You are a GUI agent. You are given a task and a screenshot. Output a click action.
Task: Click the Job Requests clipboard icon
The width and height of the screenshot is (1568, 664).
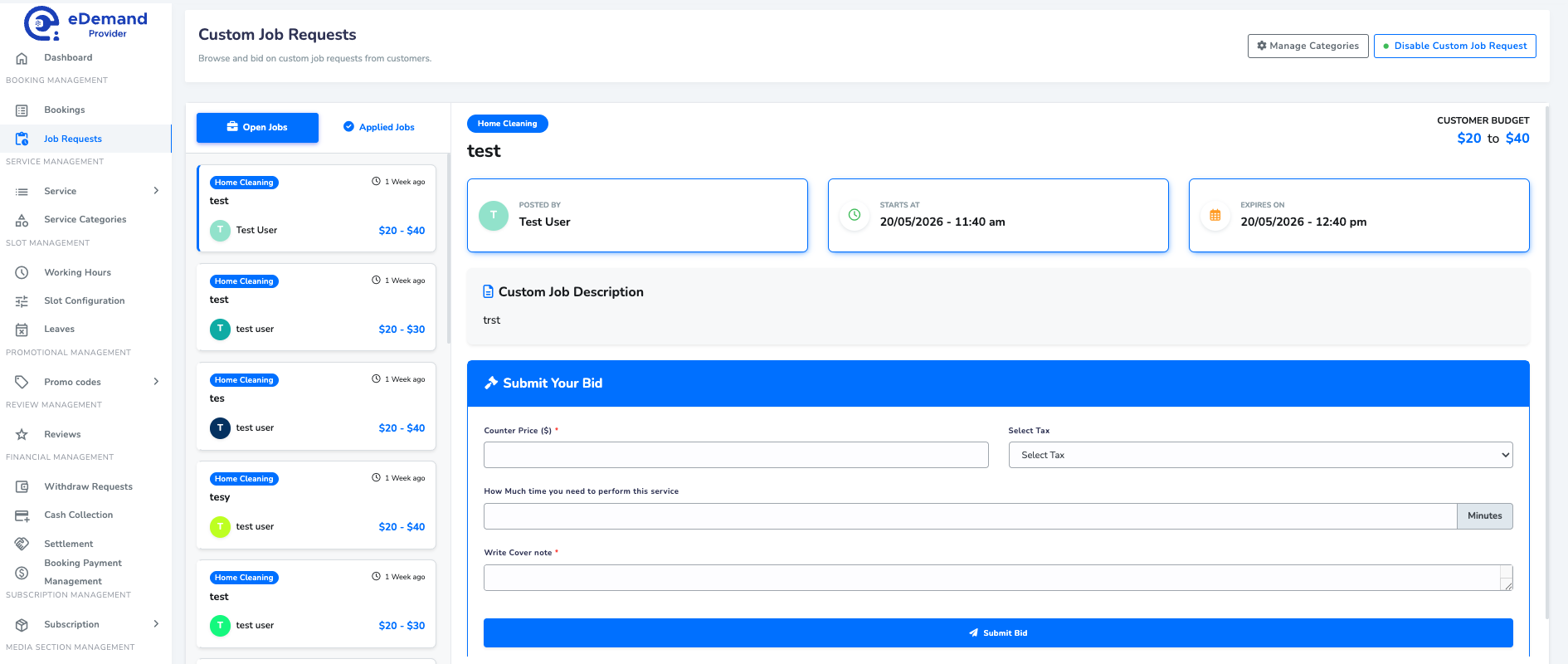tap(22, 139)
